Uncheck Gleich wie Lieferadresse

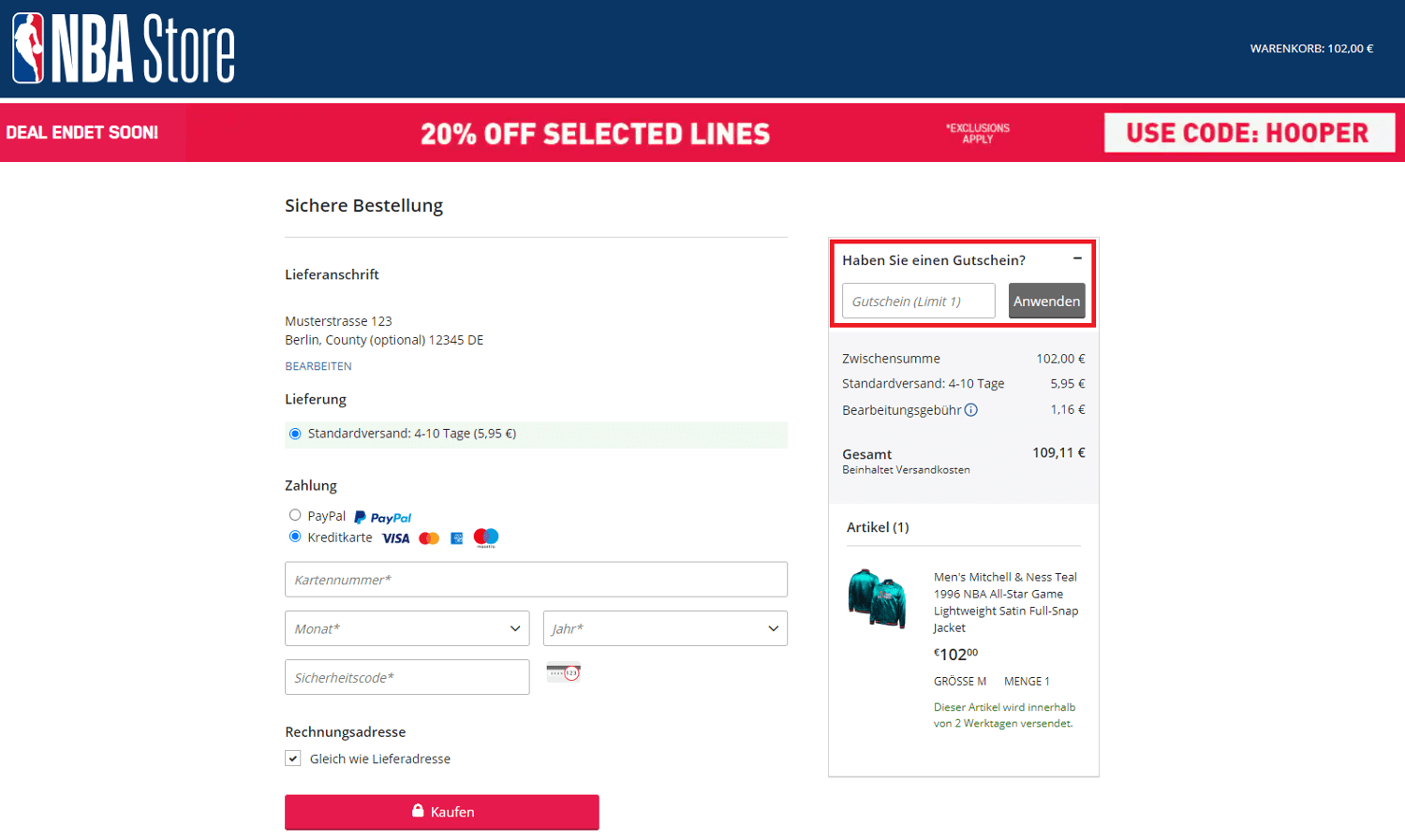point(293,758)
